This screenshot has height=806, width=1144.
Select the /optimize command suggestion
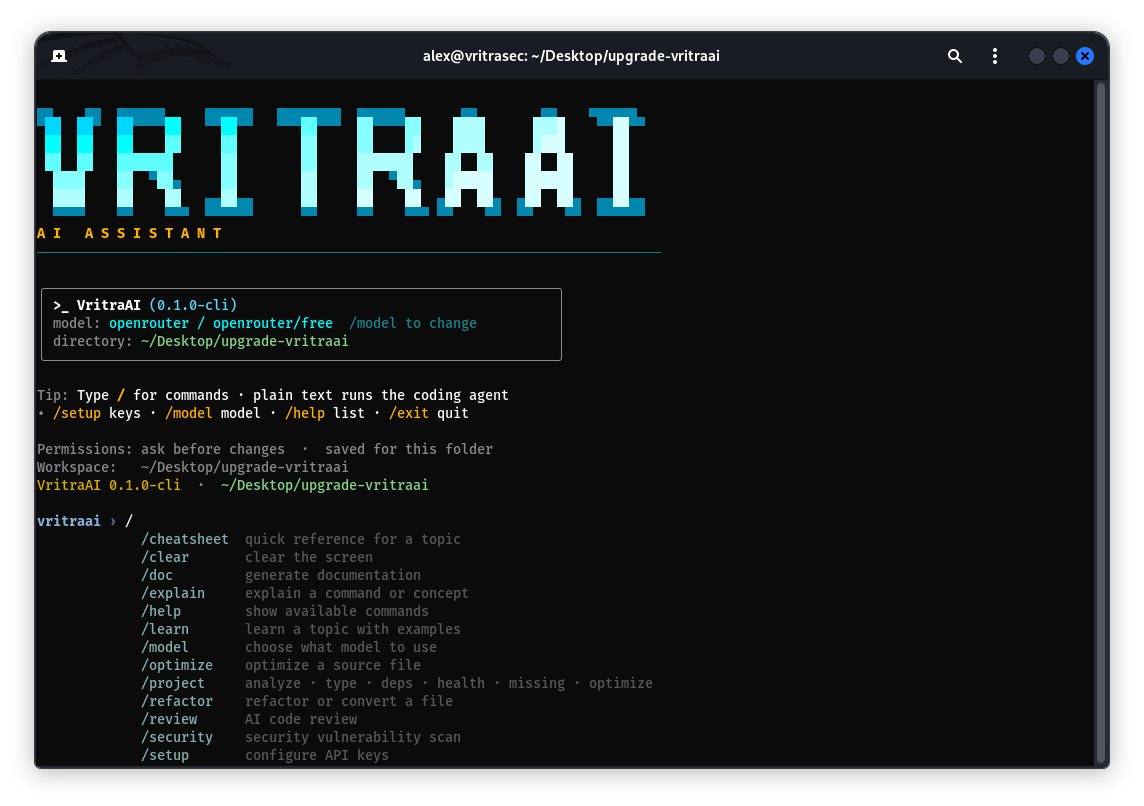click(177, 665)
